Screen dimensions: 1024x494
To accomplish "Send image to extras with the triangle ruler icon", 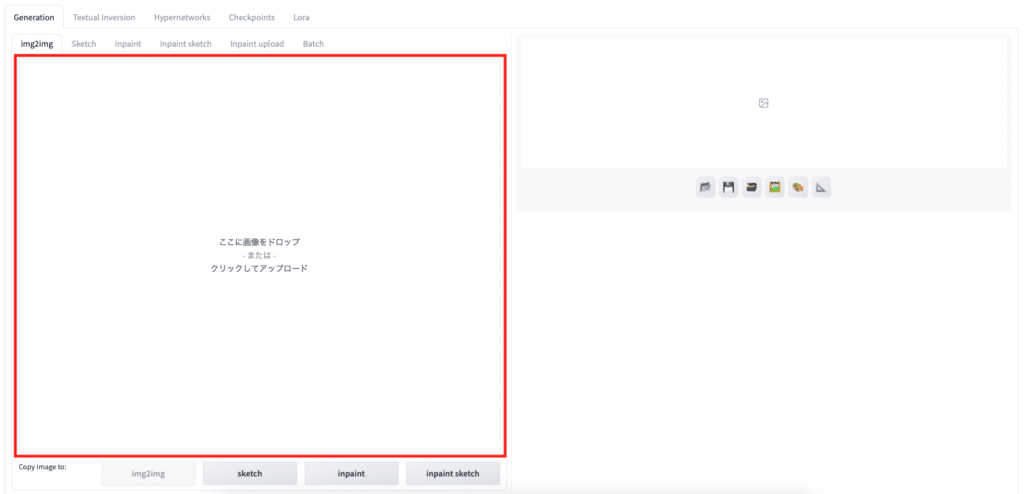I will tap(821, 188).
